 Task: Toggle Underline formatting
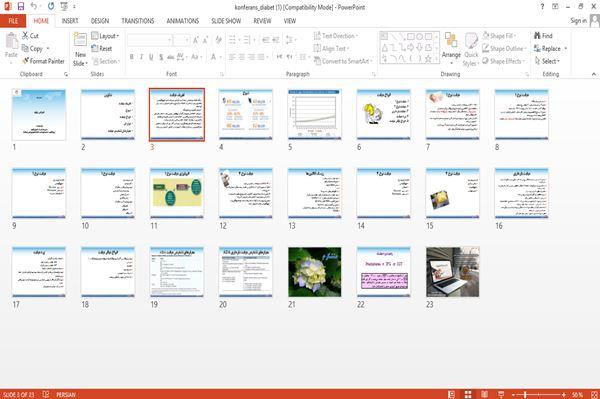click(x=151, y=57)
